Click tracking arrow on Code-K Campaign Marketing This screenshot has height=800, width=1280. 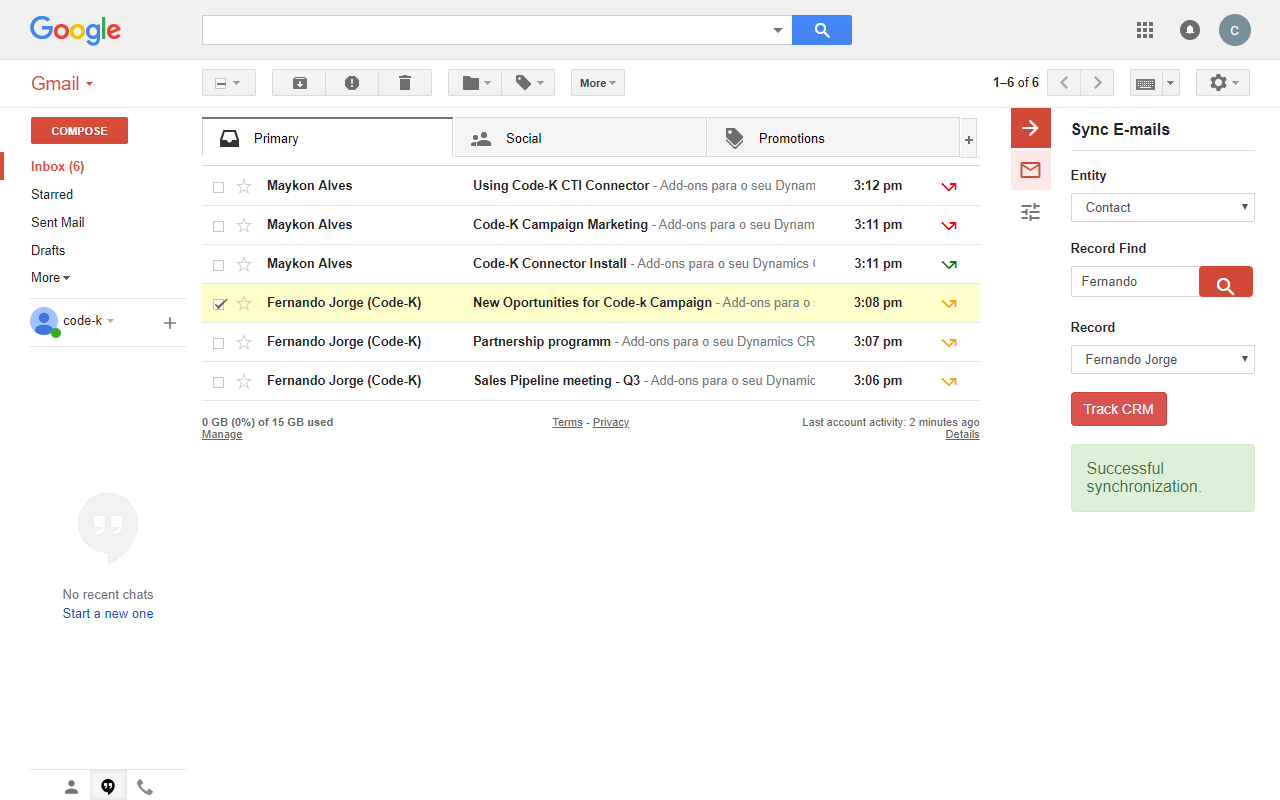(x=949, y=225)
